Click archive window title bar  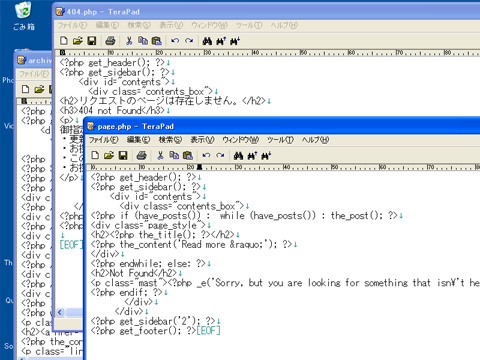point(34,60)
